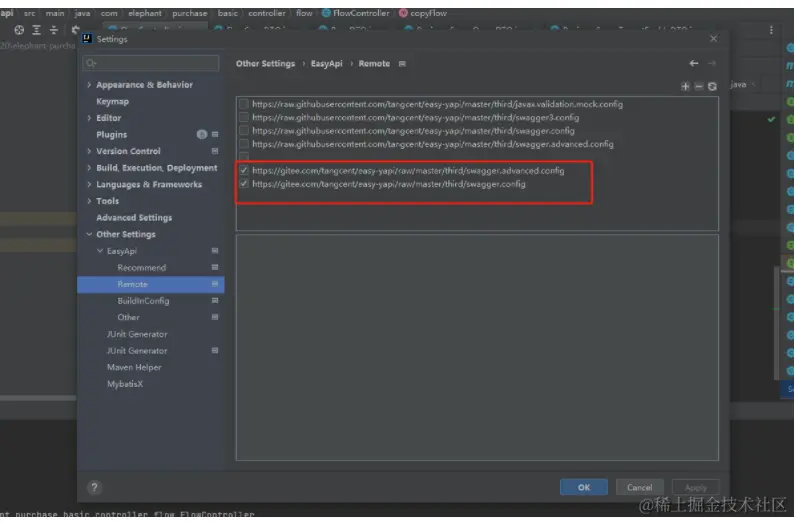Collapse Other Settings section arrow
This screenshot has width=795, height=522.
click(x=89, y=234)
